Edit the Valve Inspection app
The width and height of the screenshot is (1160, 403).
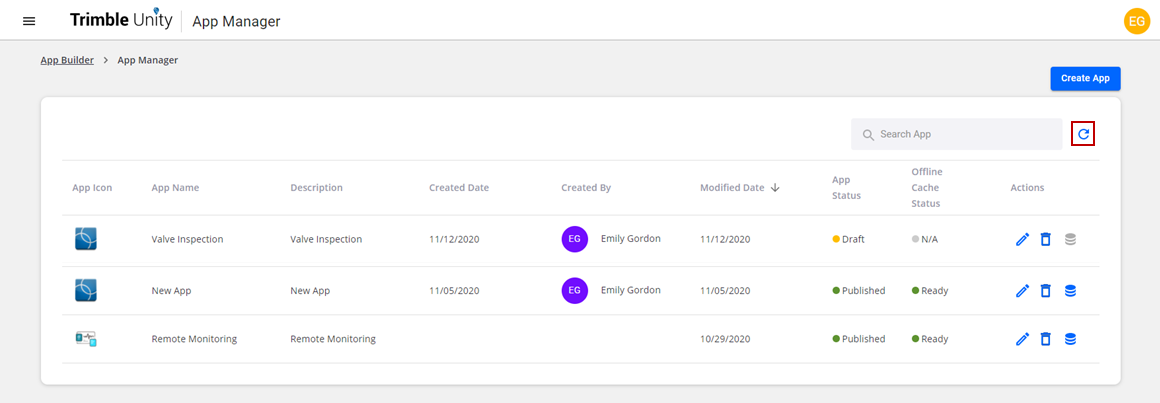click(1022, 240)
